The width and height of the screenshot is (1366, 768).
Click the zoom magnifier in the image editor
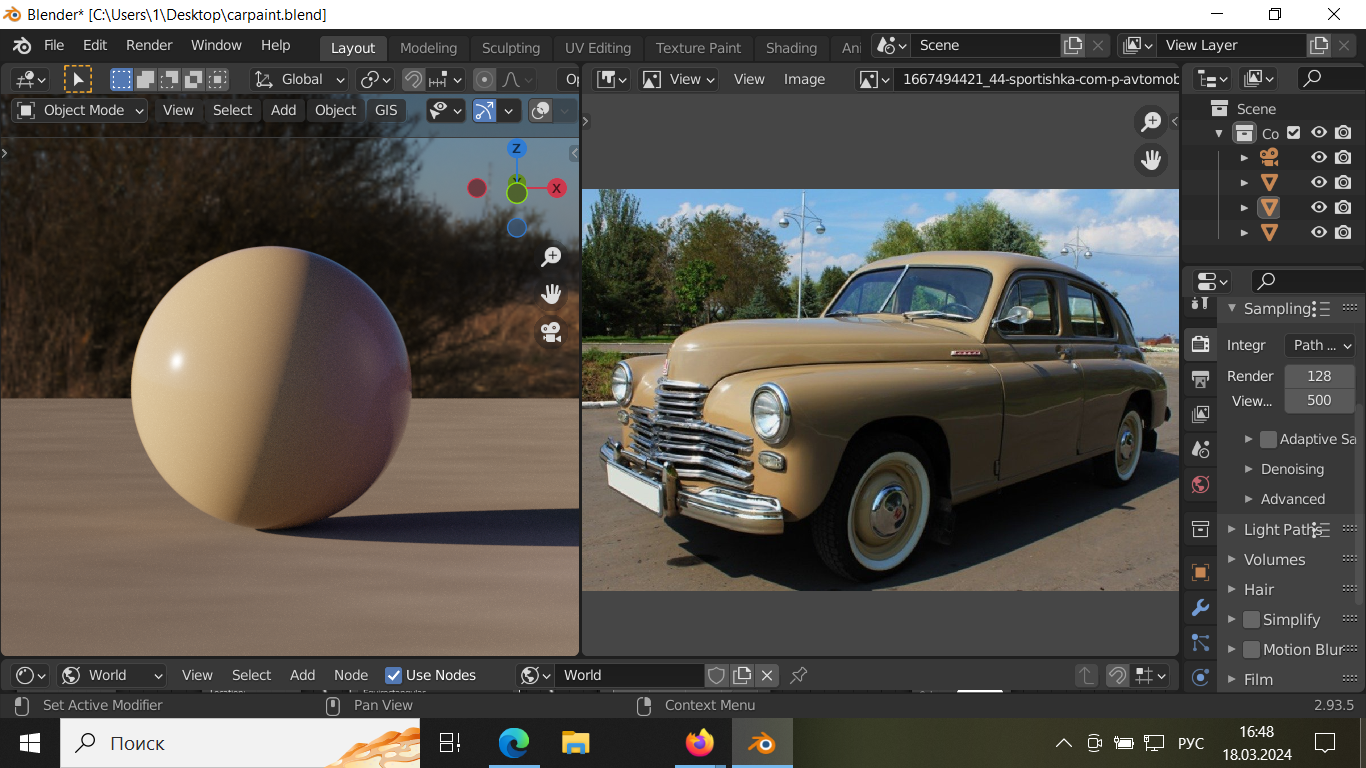(1151, 122)
